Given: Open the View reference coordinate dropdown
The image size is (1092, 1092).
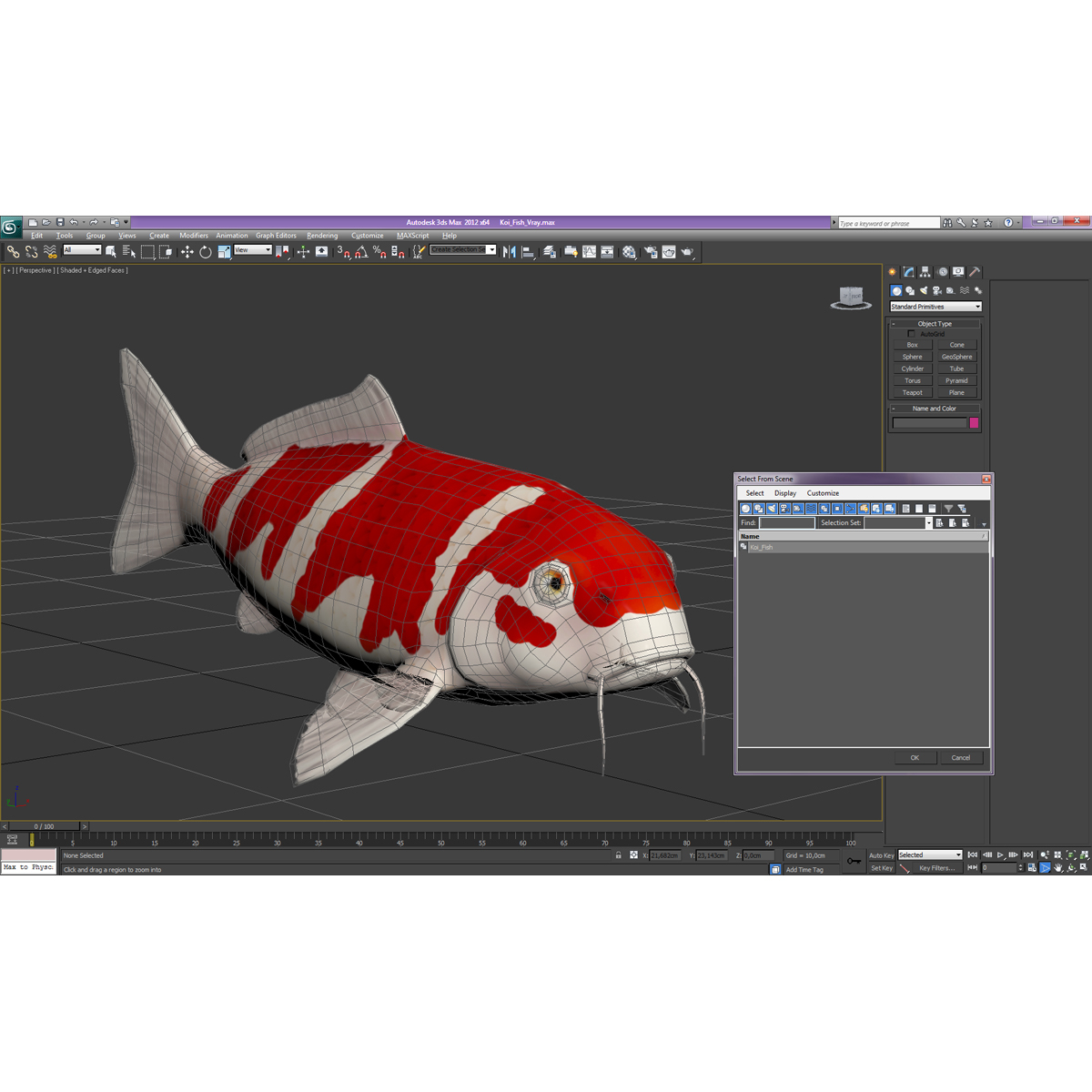Looking at the screenshot, I should coord(252,249).
